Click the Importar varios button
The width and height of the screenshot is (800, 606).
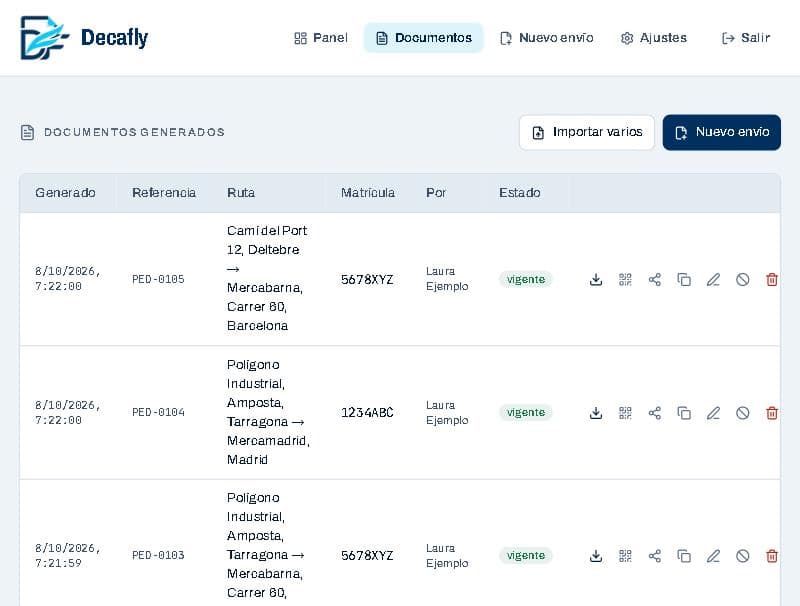(587, 132)
